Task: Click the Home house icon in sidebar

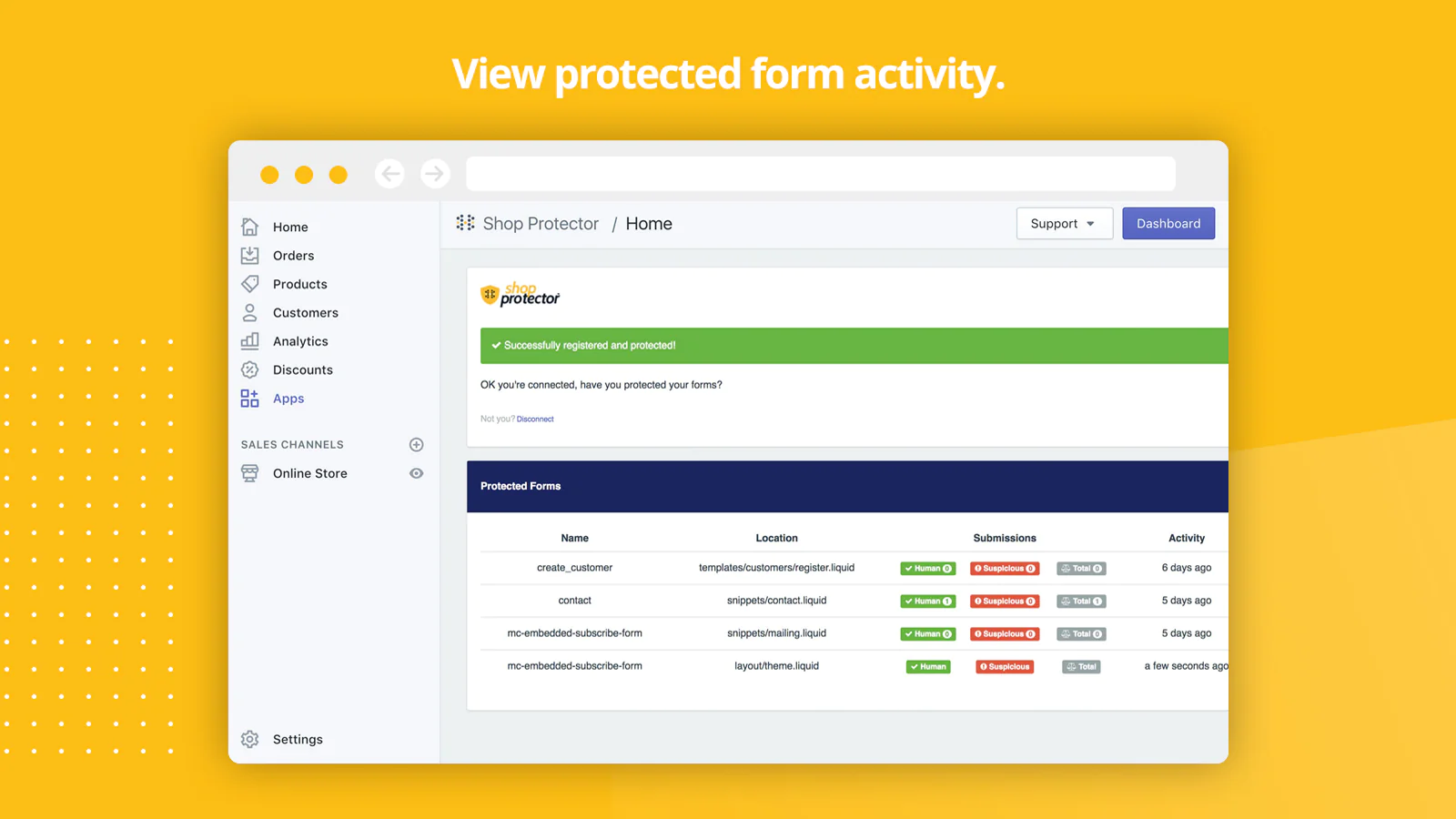Action: [250, 227]
